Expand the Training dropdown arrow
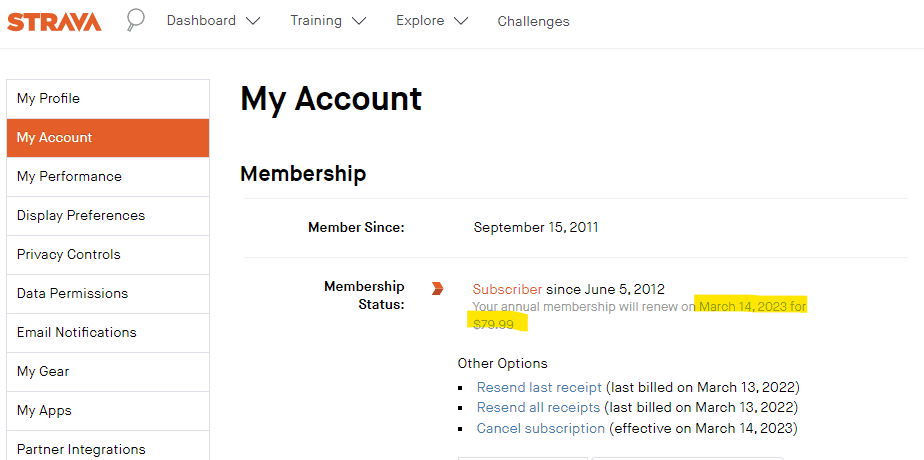The width and height of the screenshot is (924, 460). pyautogui.click(x=359, y=21)
